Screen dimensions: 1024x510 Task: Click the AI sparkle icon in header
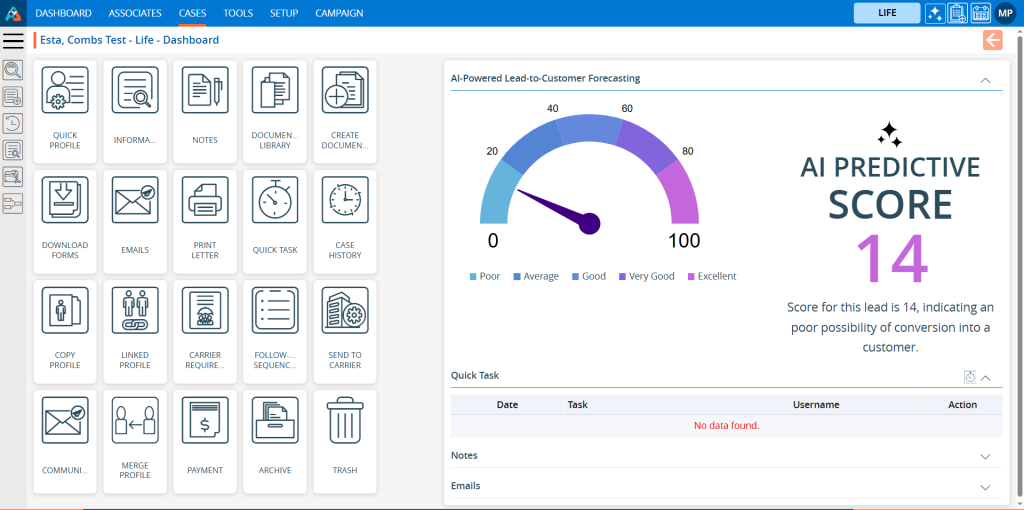935,13
